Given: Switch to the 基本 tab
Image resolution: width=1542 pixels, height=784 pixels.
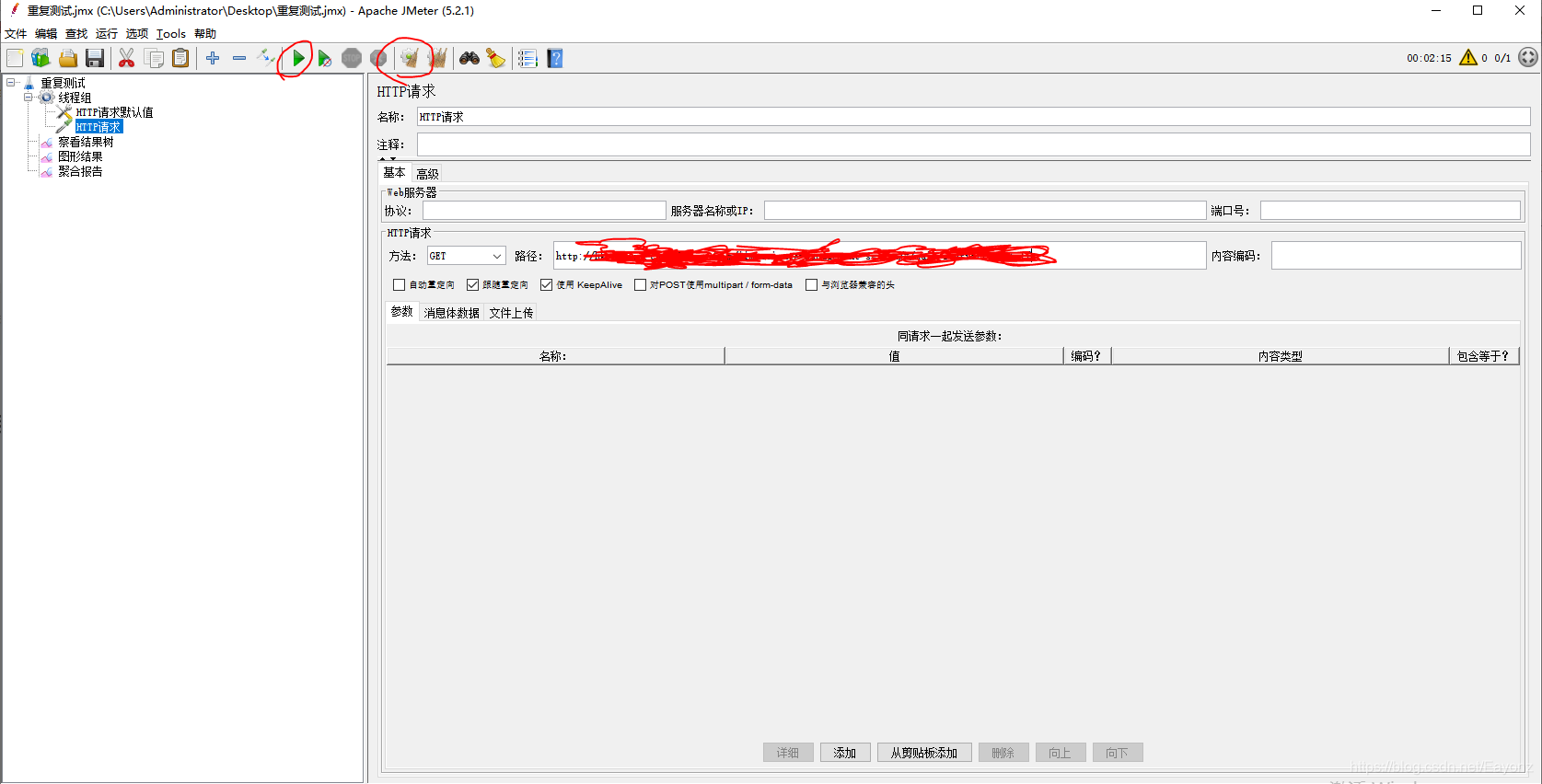Looking at the screenshot, I should click(394, 172).
